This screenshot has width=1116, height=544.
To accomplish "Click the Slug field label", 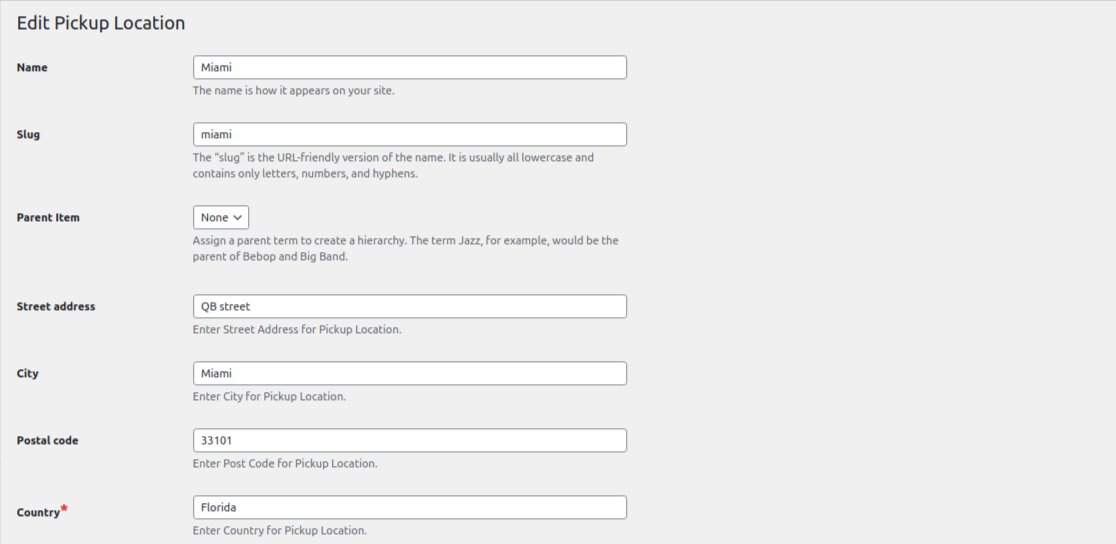I will point(29,135).
